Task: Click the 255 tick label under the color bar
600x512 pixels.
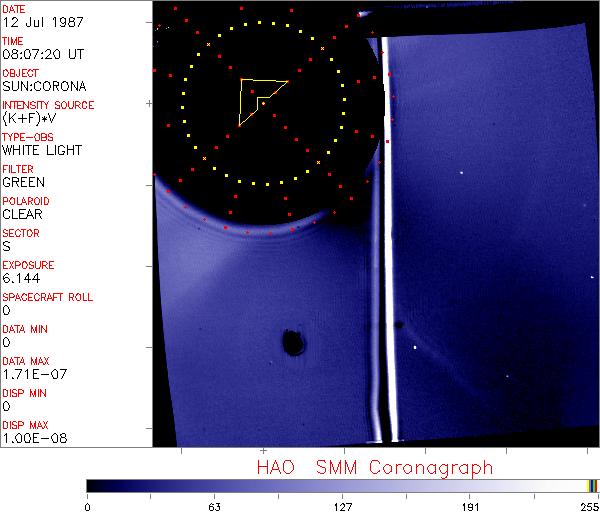Action: coord(587,505)
